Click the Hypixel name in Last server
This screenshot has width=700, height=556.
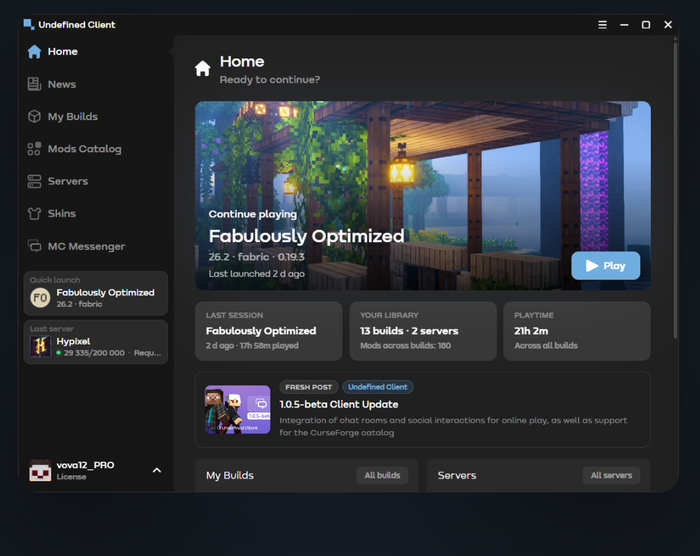point(73,342)
